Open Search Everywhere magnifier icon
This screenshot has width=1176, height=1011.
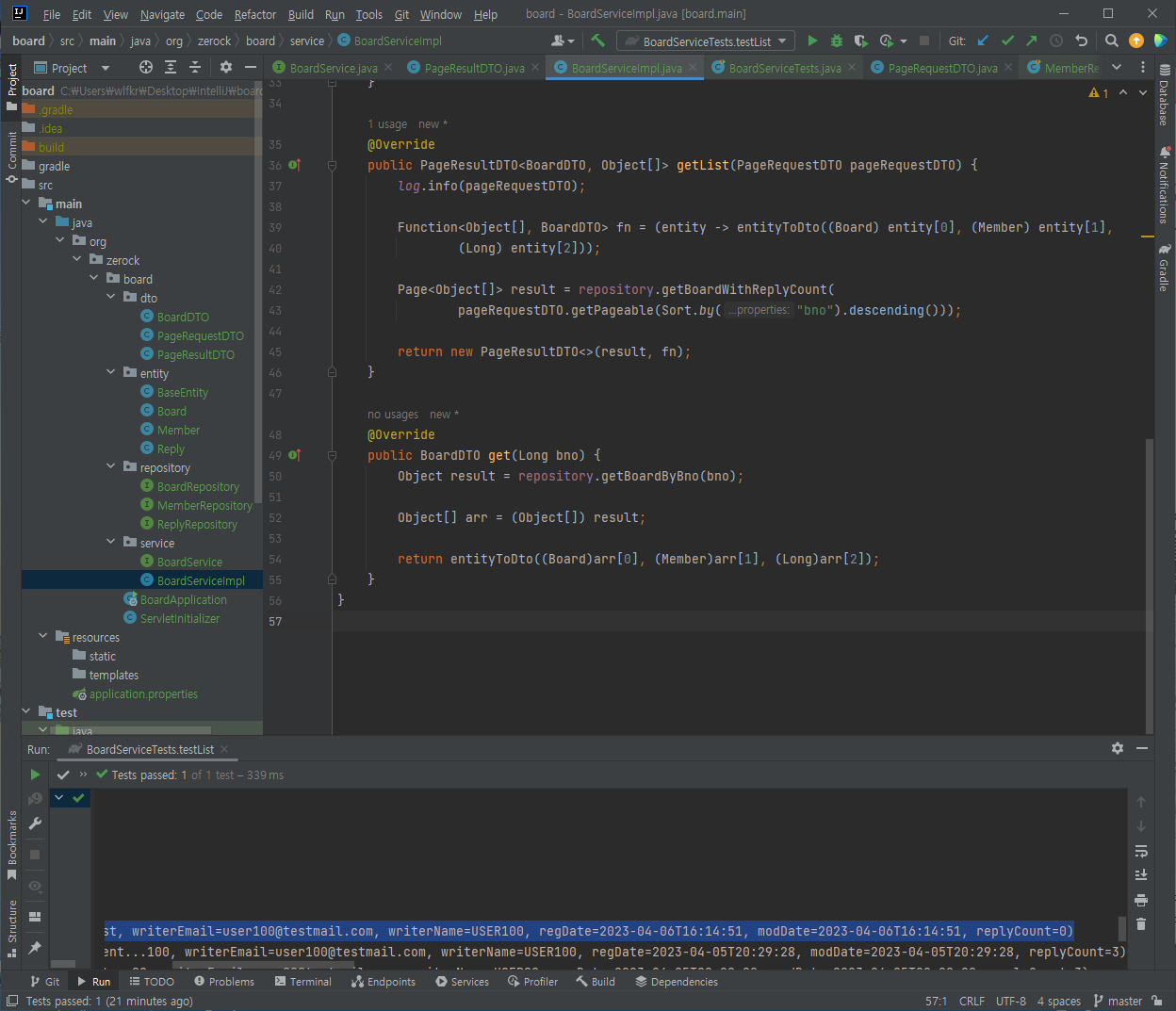coord(1112,41)
